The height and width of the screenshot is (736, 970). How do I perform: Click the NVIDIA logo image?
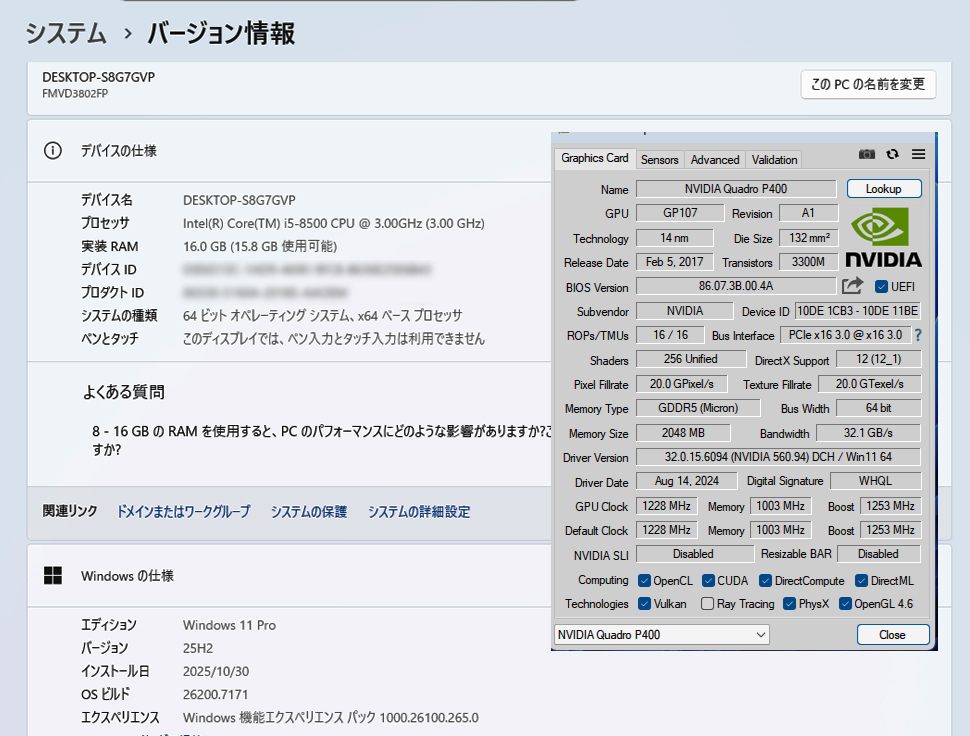(883, 237)
